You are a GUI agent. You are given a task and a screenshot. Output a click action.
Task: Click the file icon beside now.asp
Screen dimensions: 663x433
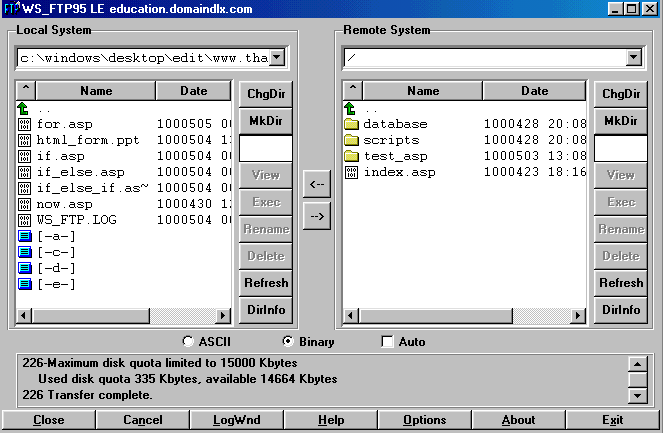pos(25,204)
